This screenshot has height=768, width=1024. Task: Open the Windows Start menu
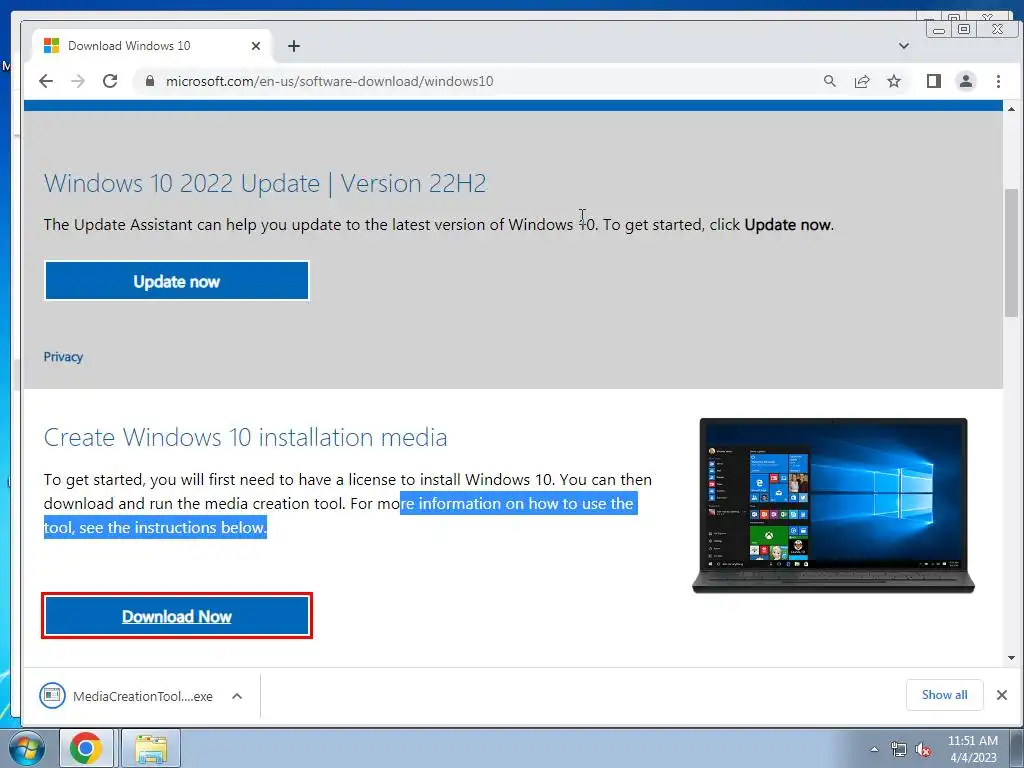(26, 748)
